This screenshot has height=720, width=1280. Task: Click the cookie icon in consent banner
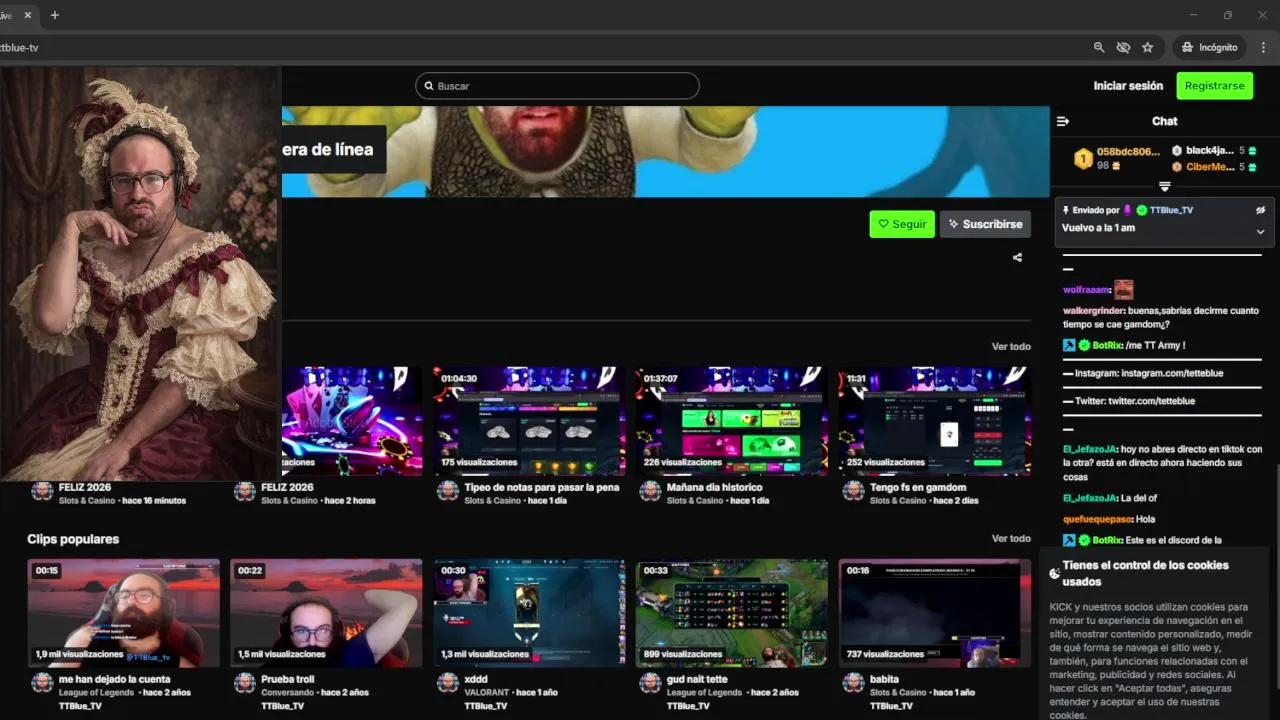1054,573
